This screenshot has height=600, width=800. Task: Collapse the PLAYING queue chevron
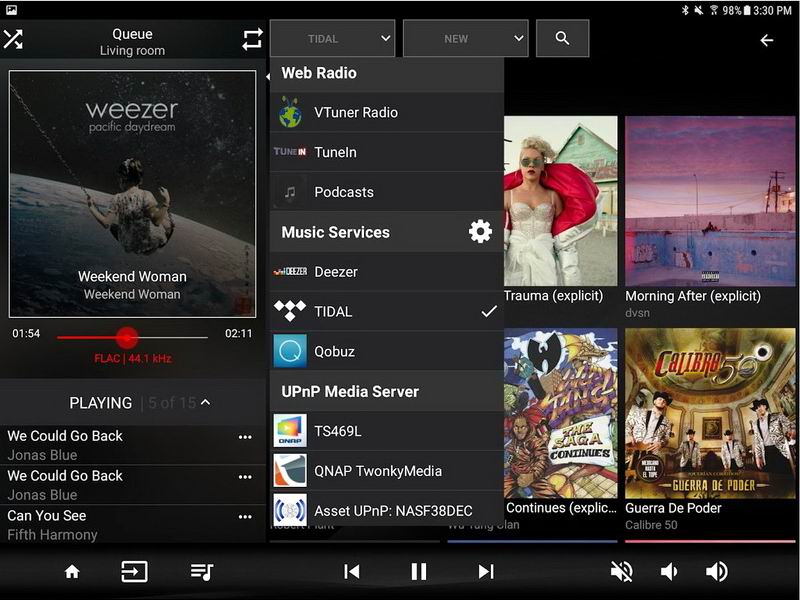click(205, 403)
